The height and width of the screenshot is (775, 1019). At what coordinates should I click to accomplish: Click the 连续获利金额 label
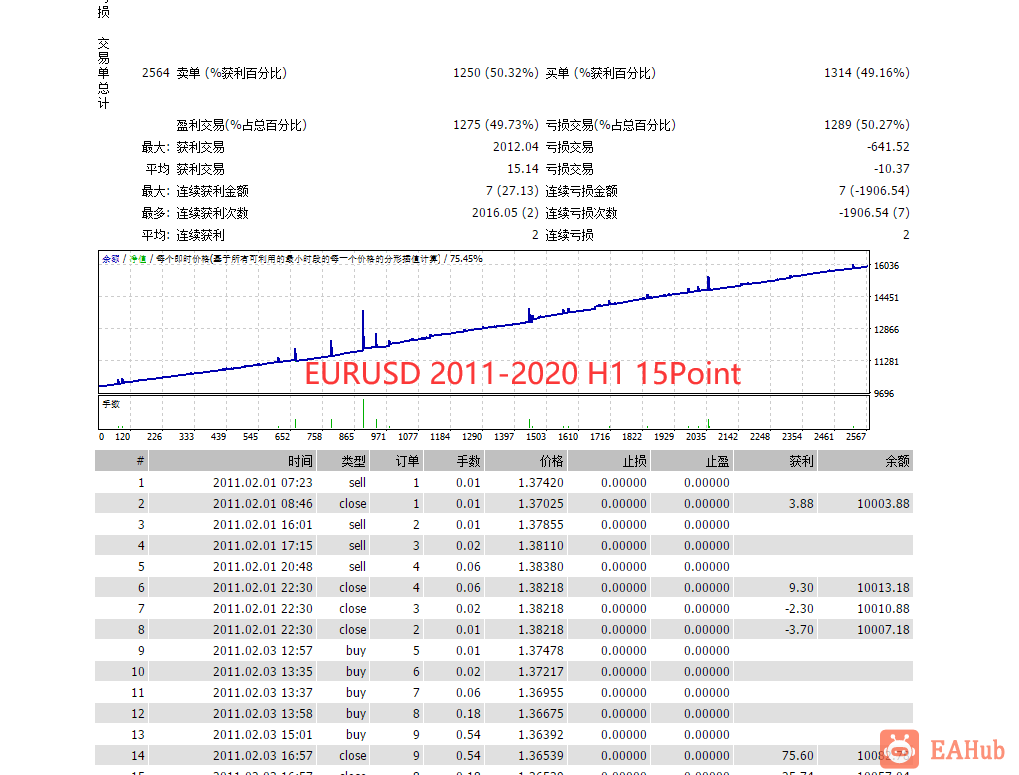click(213, 191)
